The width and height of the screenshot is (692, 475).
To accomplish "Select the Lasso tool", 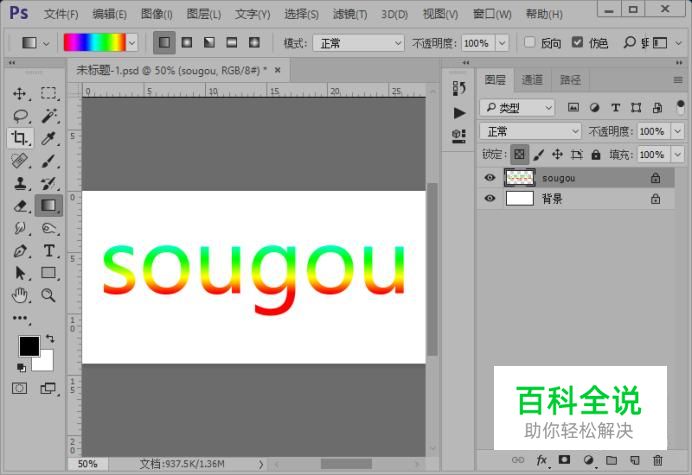I will (20, 116).
